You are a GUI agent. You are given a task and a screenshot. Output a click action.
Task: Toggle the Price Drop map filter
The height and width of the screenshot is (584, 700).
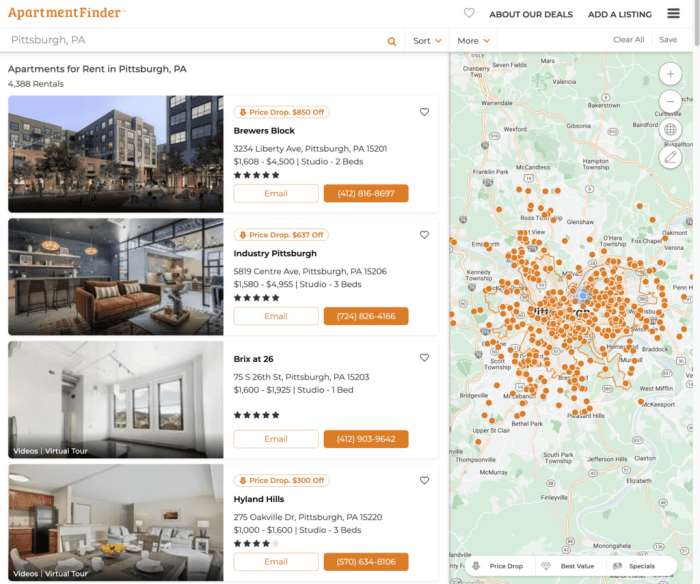[498, 566]
